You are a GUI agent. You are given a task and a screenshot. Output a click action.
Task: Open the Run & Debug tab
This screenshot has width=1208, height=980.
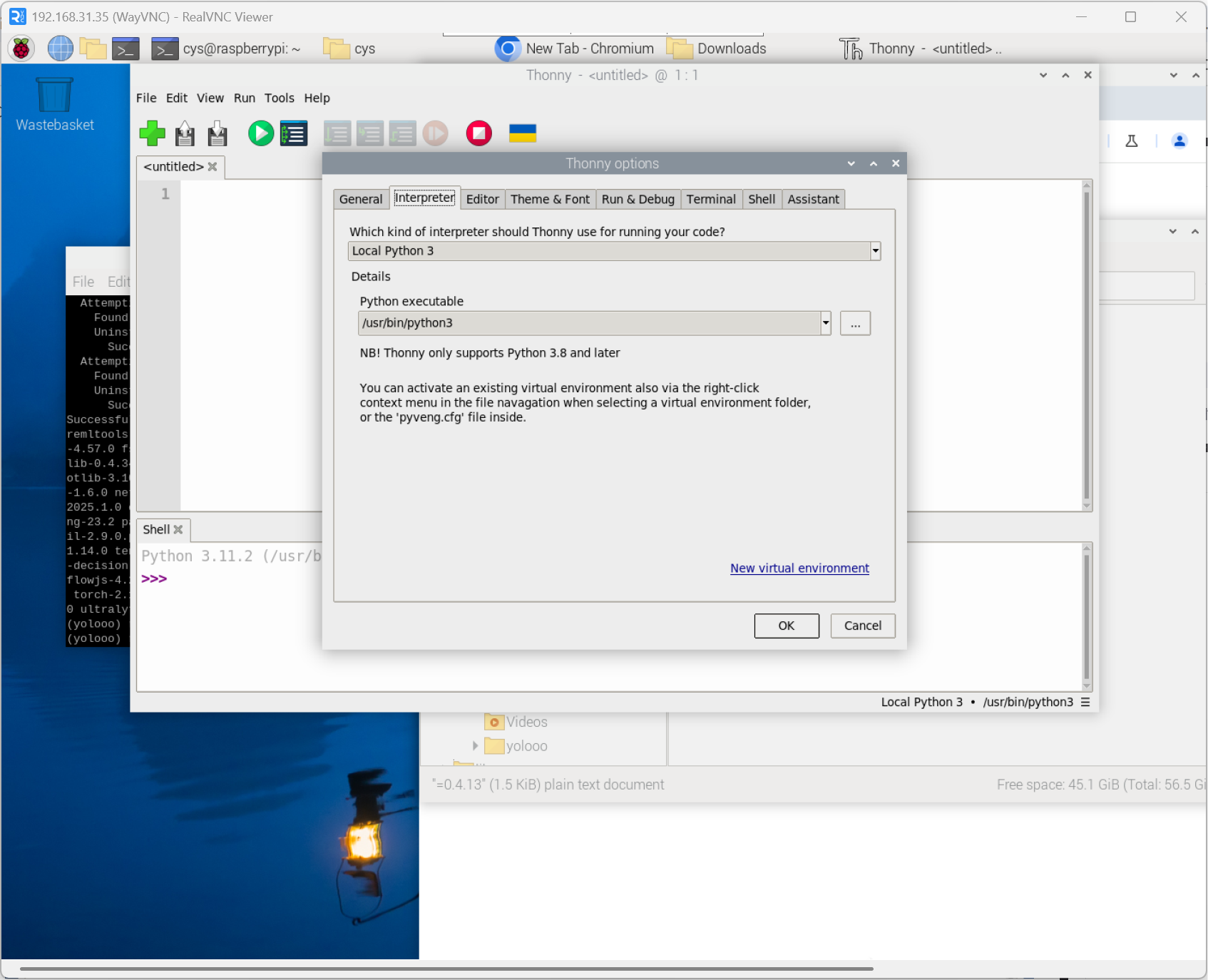click(638, 199)
